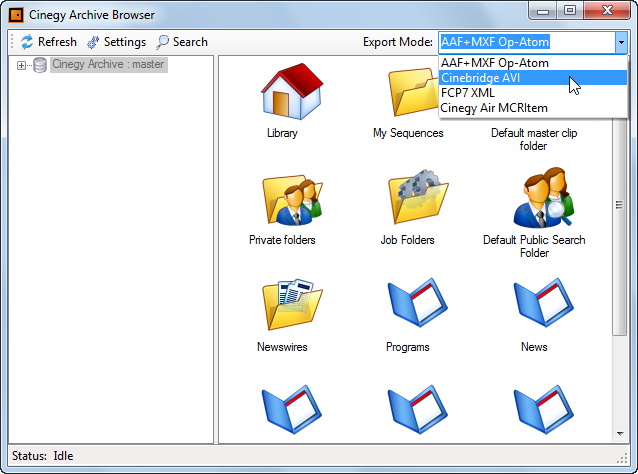Image resolution: width=638 pixels, height=474 pixels.
Task: Open the Job Folders gear folder icon
Action: point(418,197)
